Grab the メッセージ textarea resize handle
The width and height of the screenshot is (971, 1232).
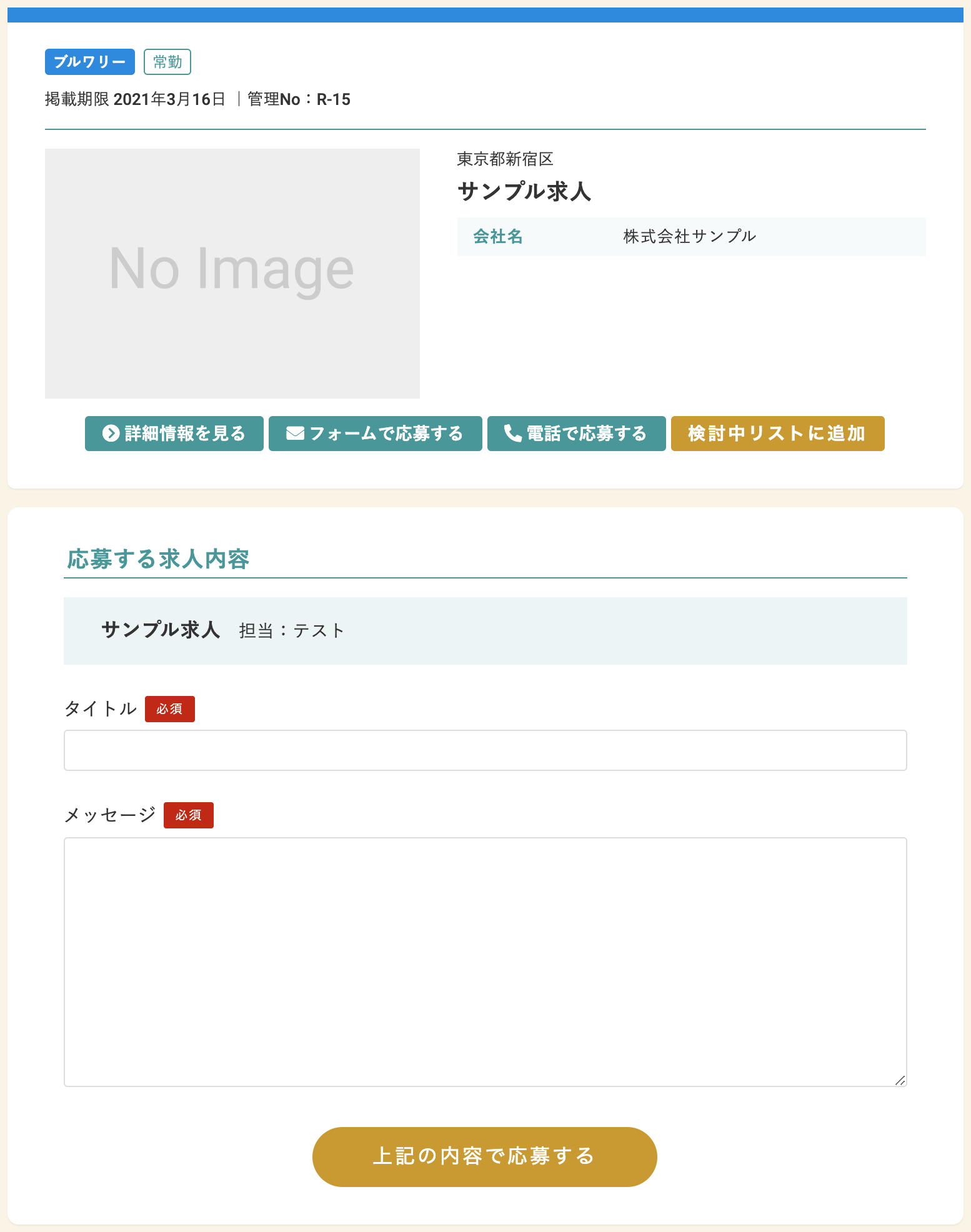900,1080
